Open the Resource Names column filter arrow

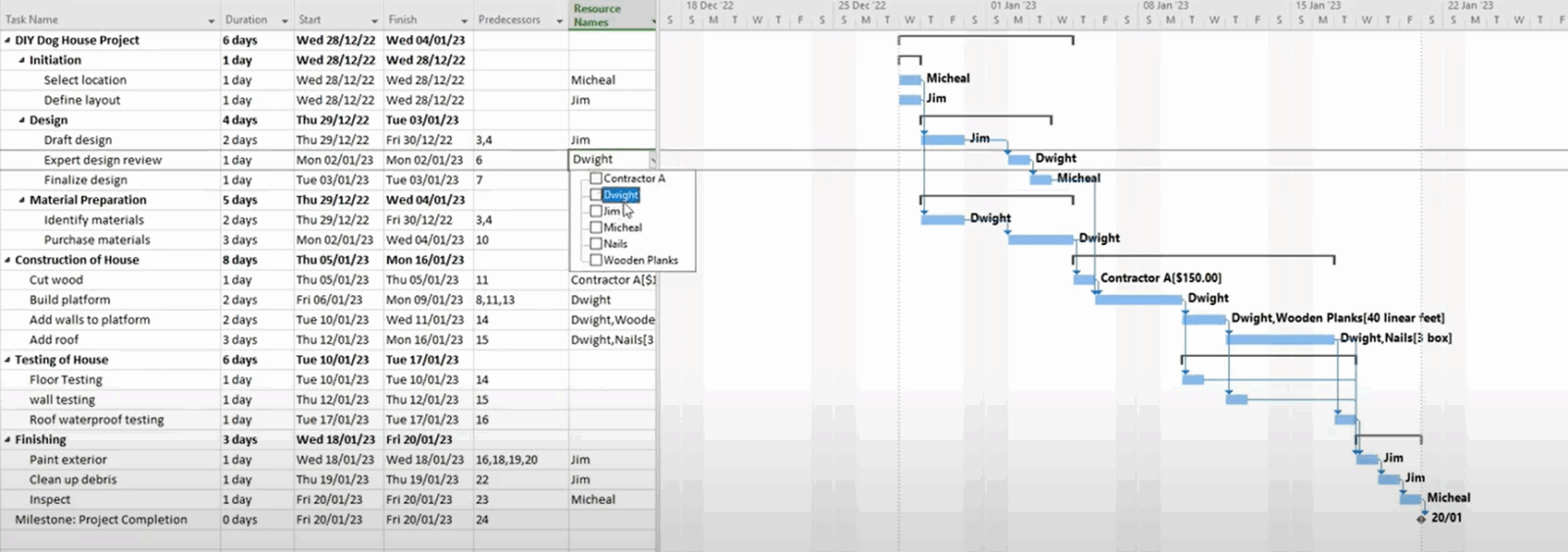click(x=653, y=21)
